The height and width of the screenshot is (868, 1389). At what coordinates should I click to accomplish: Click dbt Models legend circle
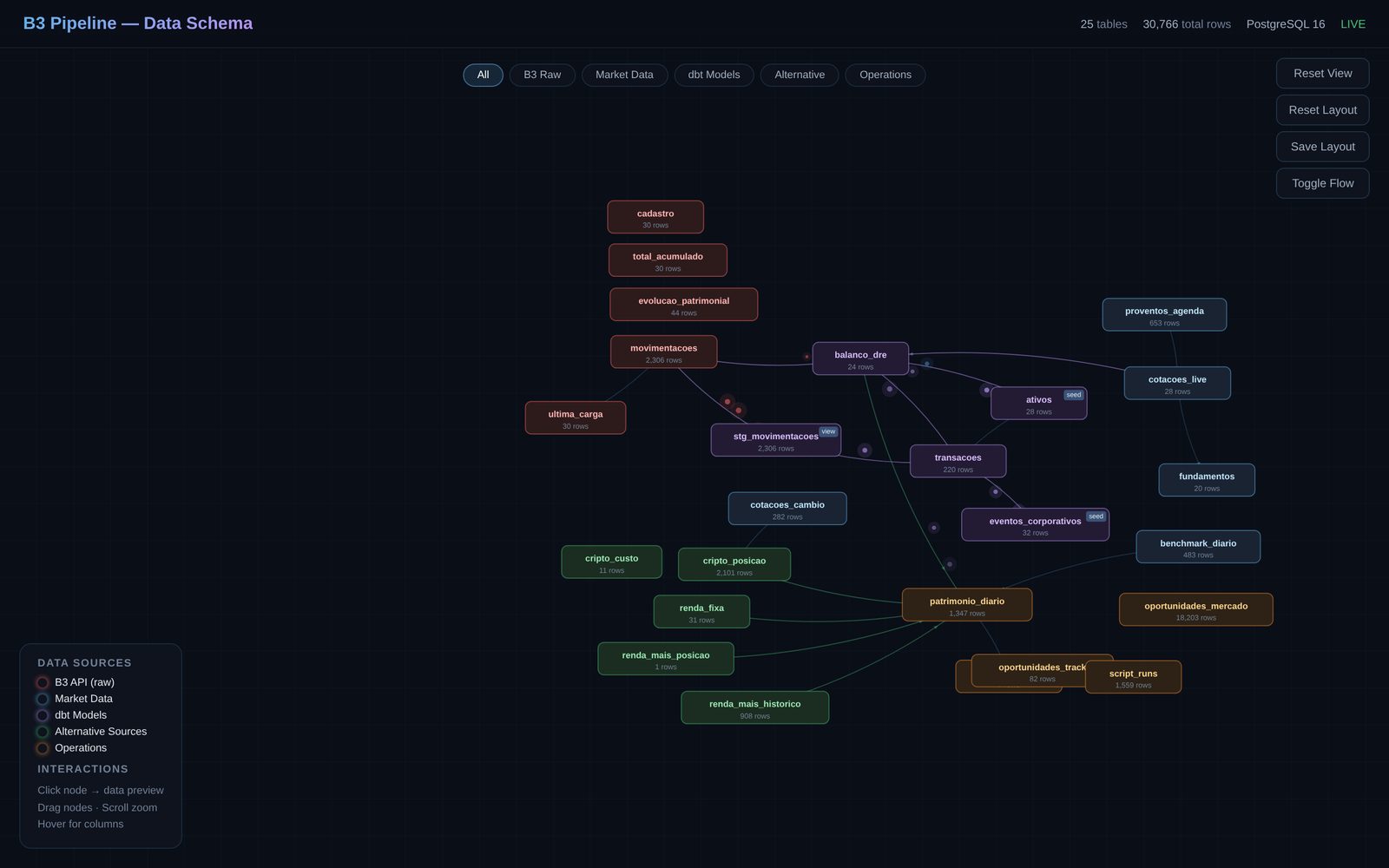click(43, 715)
